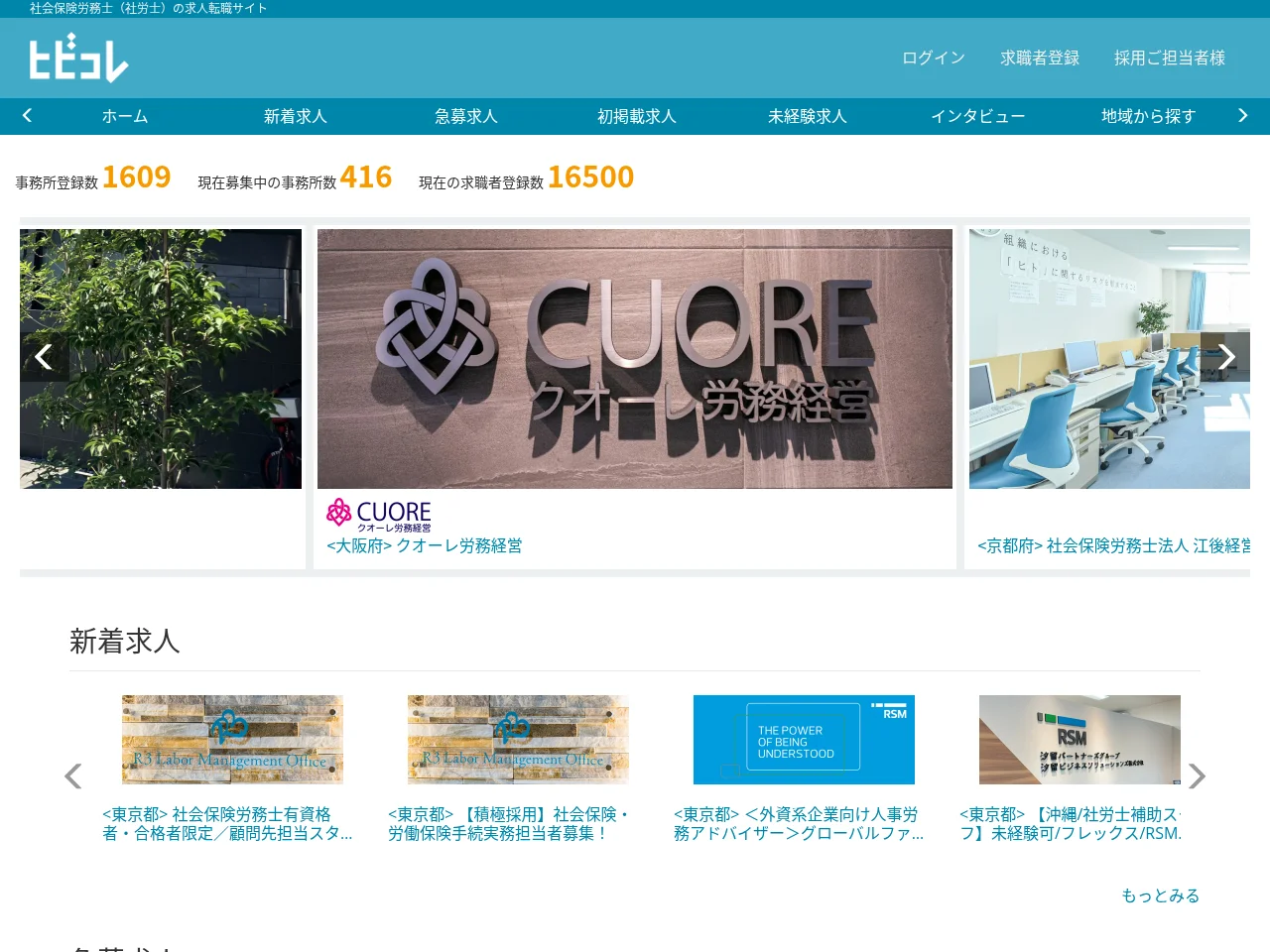
Task: Open the 地域から探す menu item
Action: (x=1149, y=116)
